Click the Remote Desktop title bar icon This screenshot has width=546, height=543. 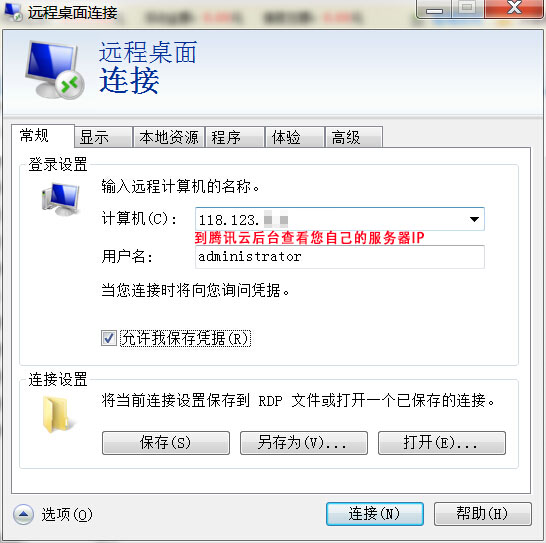(13, 11)
